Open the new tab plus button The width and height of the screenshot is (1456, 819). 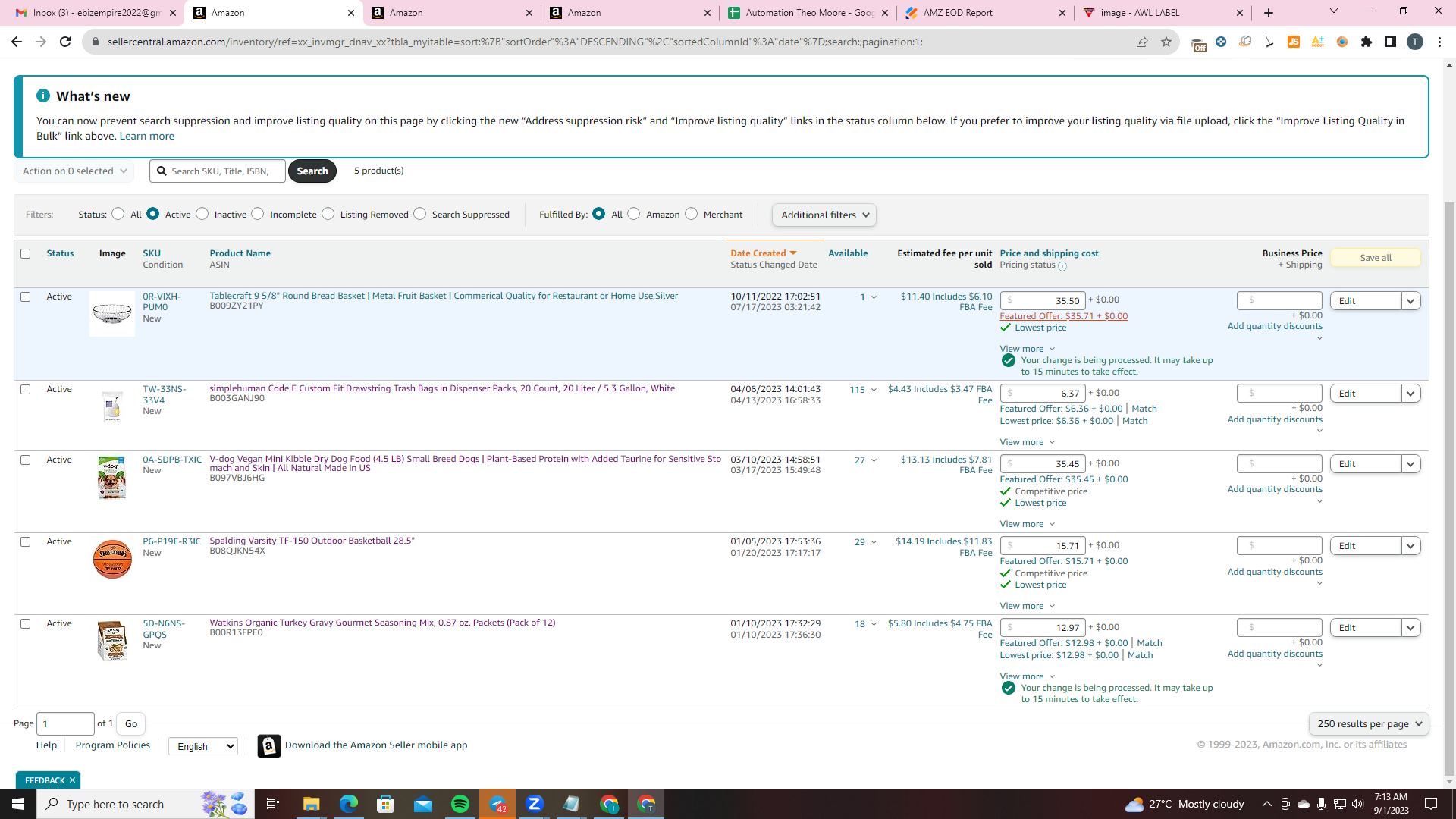[x=1269, y=13]
